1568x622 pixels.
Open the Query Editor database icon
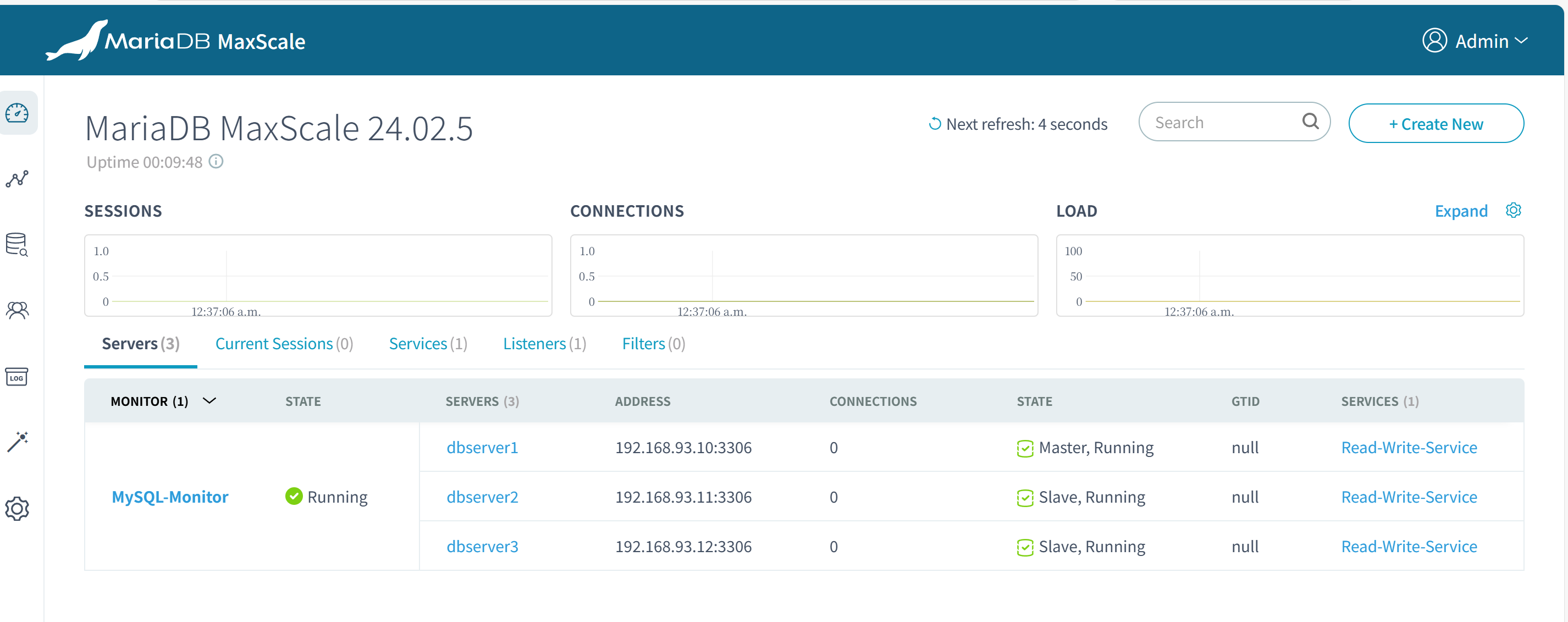(x=17, y=245)
